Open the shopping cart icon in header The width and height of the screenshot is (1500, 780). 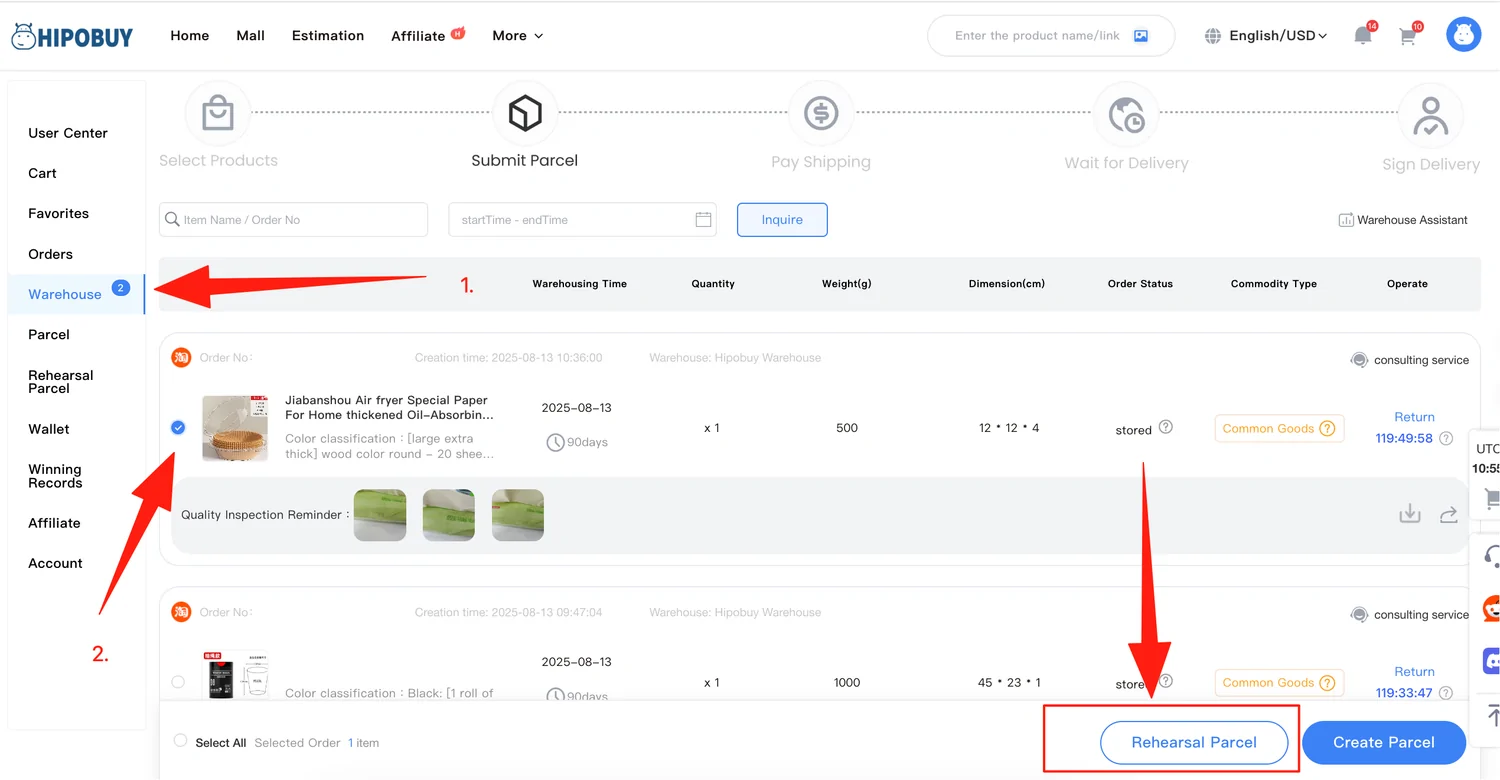click(1408, 37)
